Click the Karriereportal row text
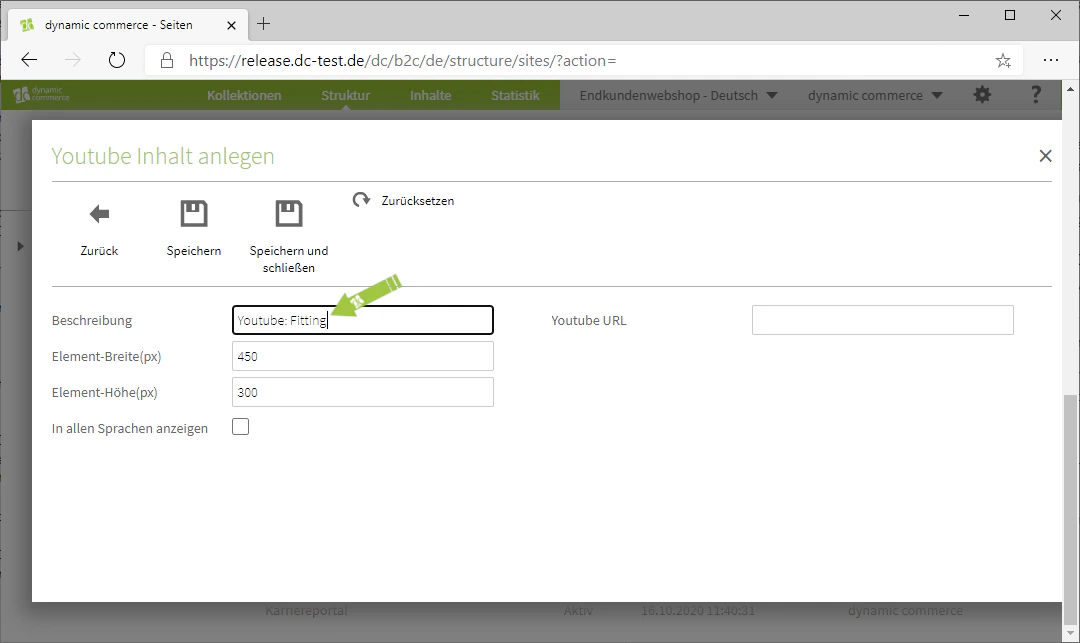Screen dimensions: 1080x643 (306, 611)
